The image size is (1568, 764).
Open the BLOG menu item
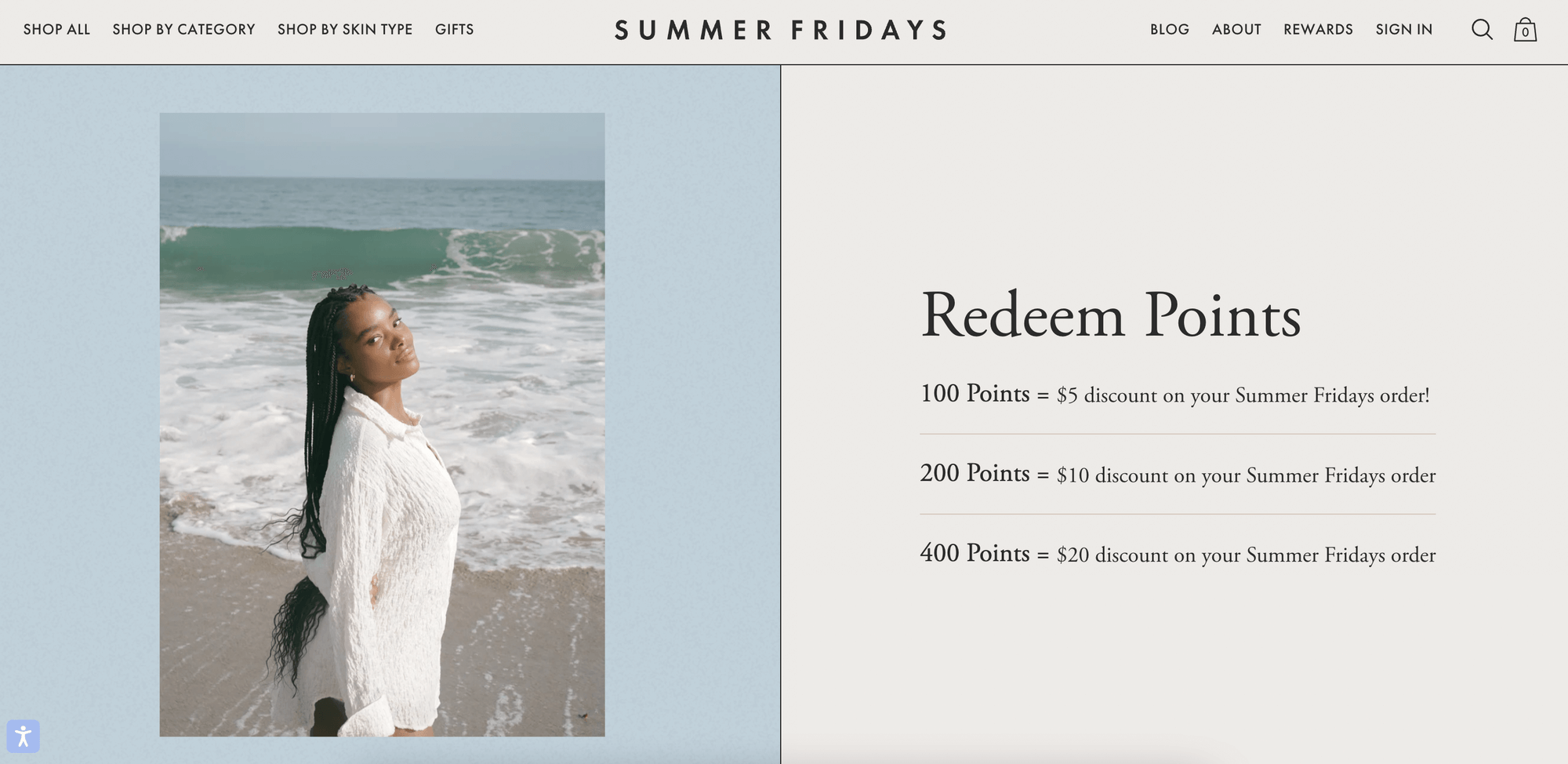click(x=1169, y=29)
